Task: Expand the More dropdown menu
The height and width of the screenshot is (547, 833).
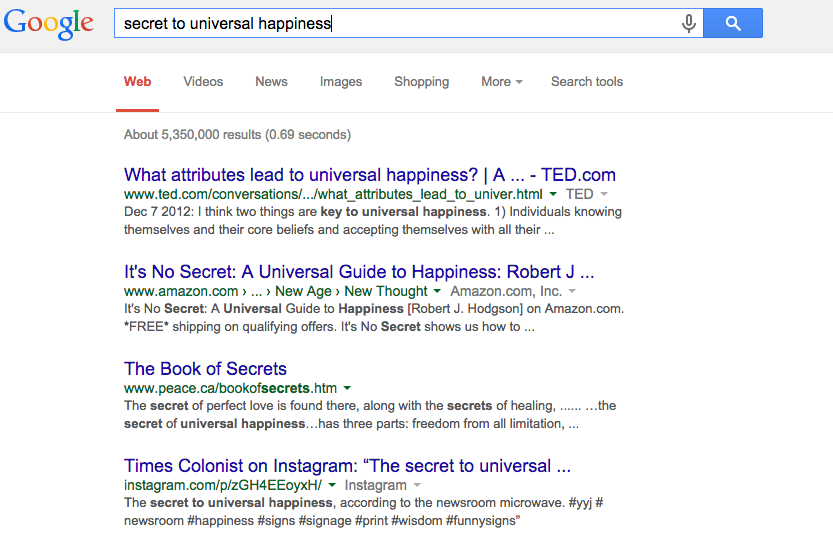Action: pos(502,82)
